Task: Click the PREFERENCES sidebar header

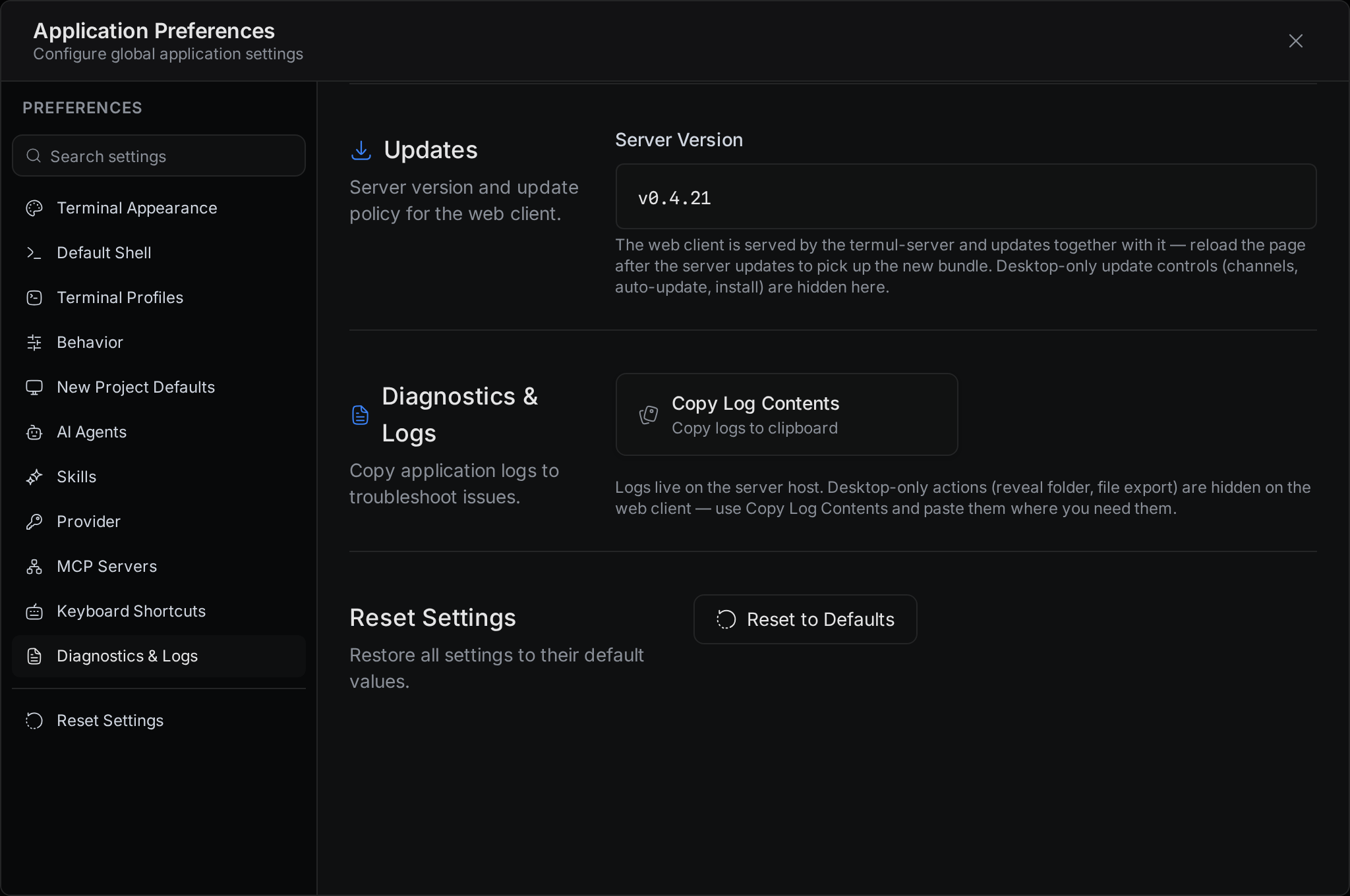Action: coord(82,108)
